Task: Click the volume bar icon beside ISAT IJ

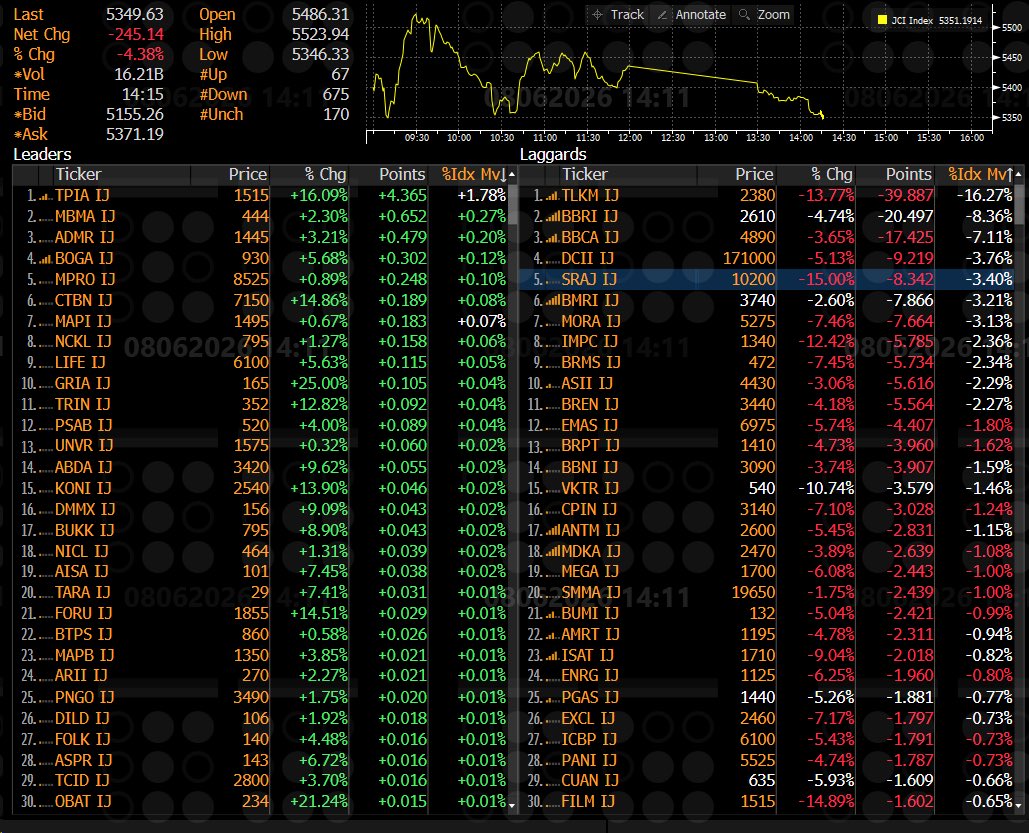Action: (x=552, y=656)
